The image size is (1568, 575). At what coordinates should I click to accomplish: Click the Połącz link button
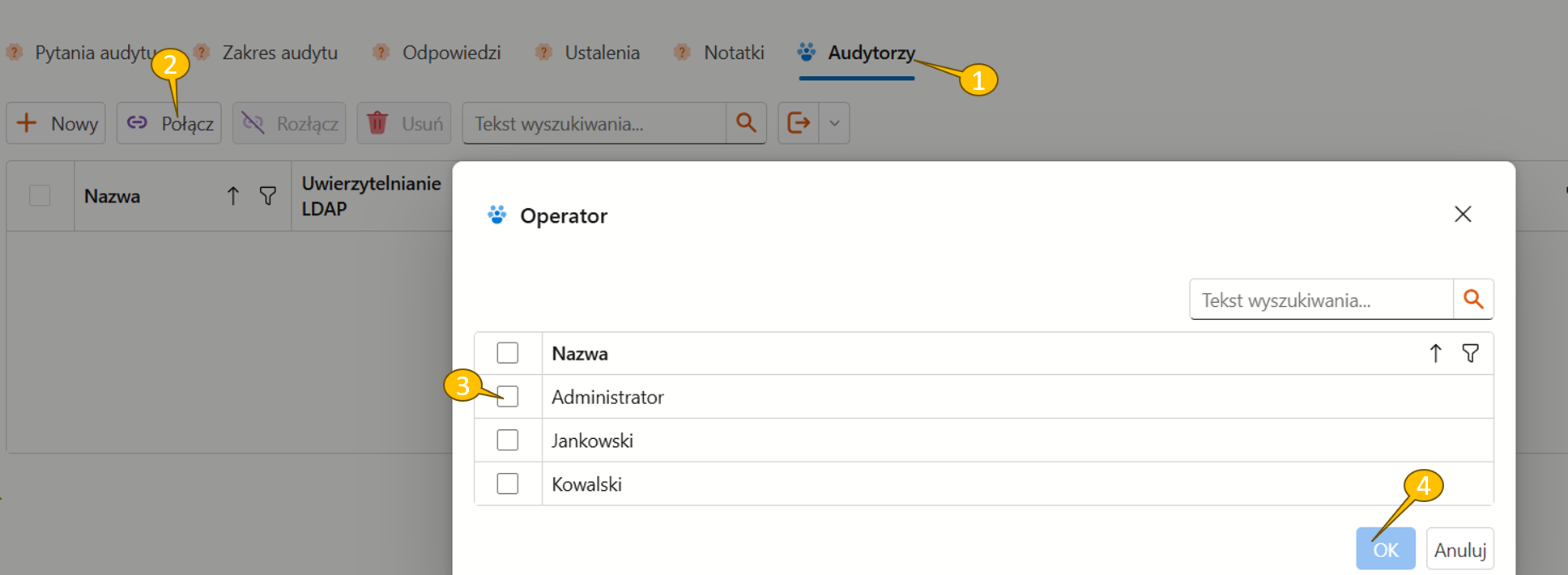click(169, 123)
